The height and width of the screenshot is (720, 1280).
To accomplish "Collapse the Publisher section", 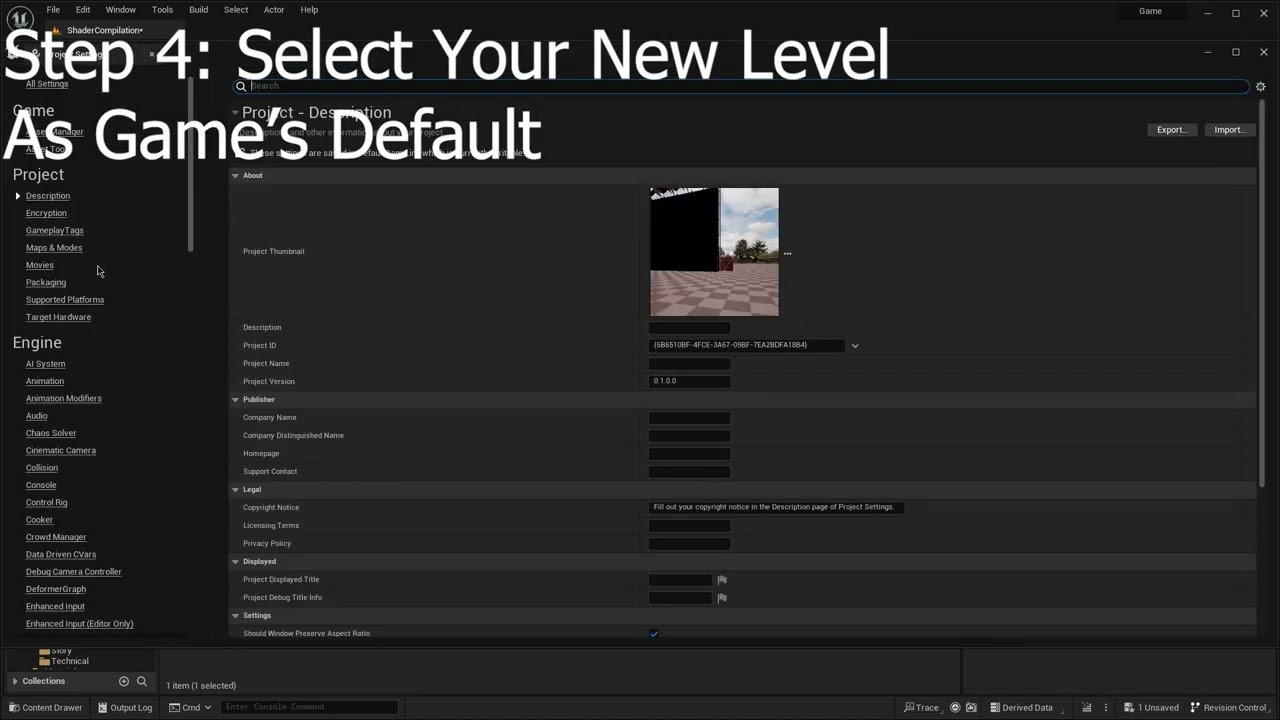I will [236, 400].
